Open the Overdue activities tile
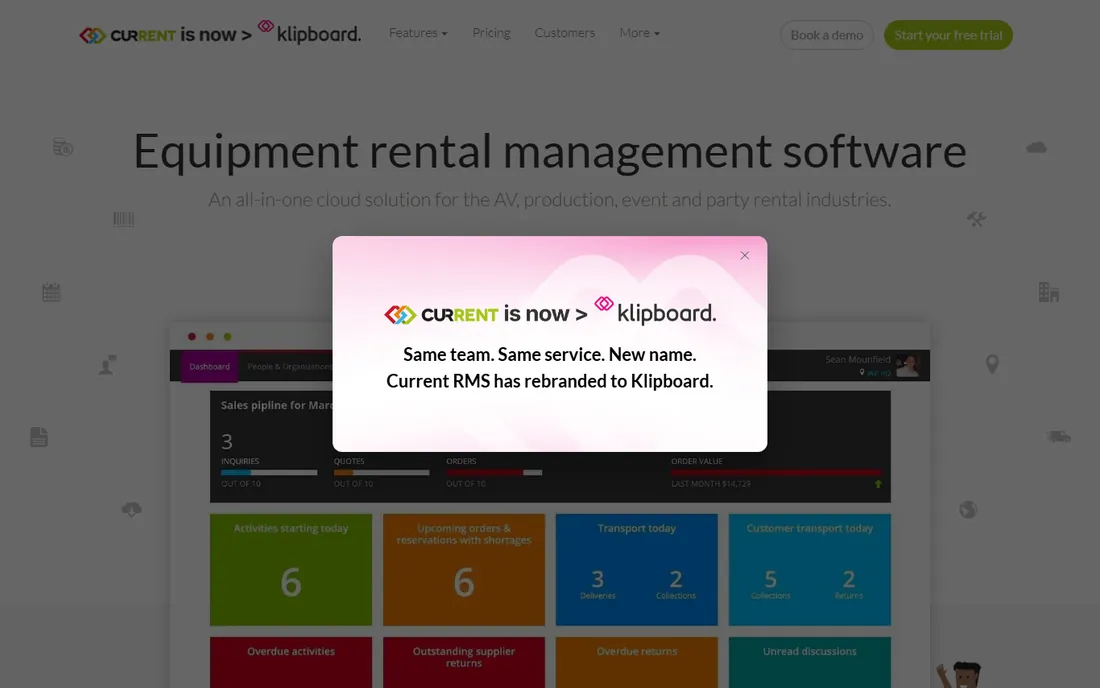 click(291, 662)
